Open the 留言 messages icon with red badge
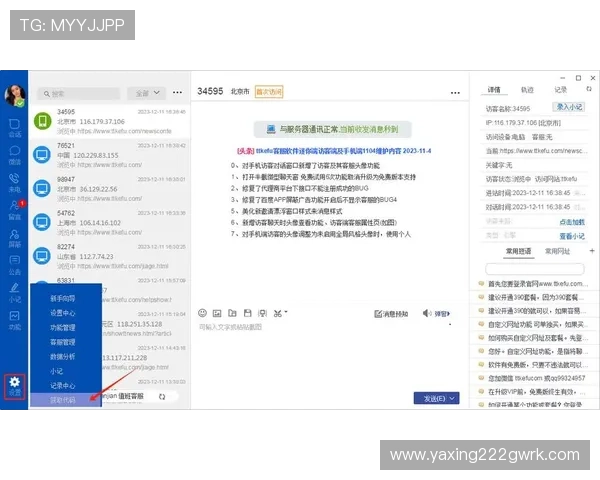The width and height of the screenshot is (600, 480). (15, 210)
